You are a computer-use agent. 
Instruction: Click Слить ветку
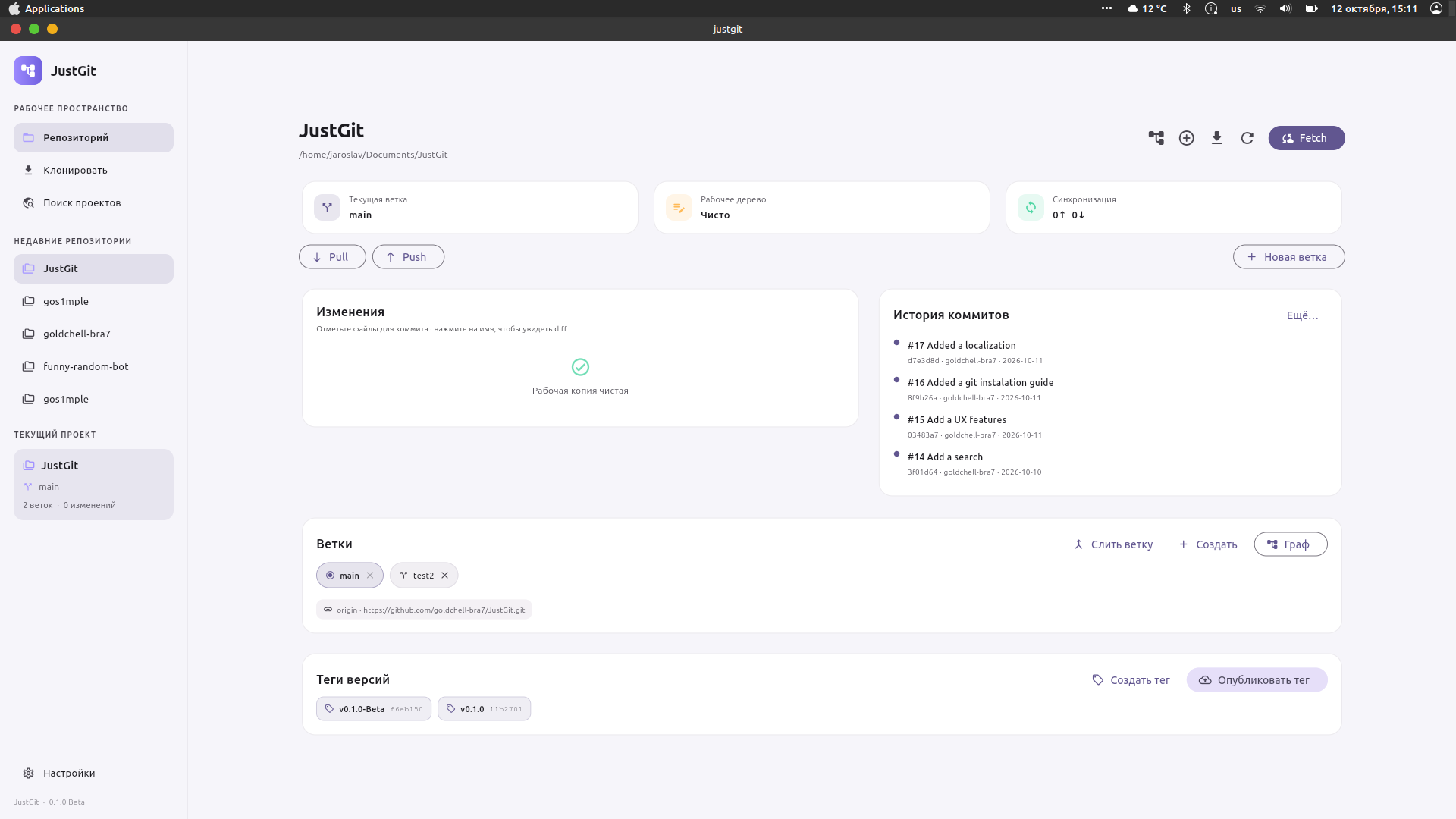pos(1113,544)
